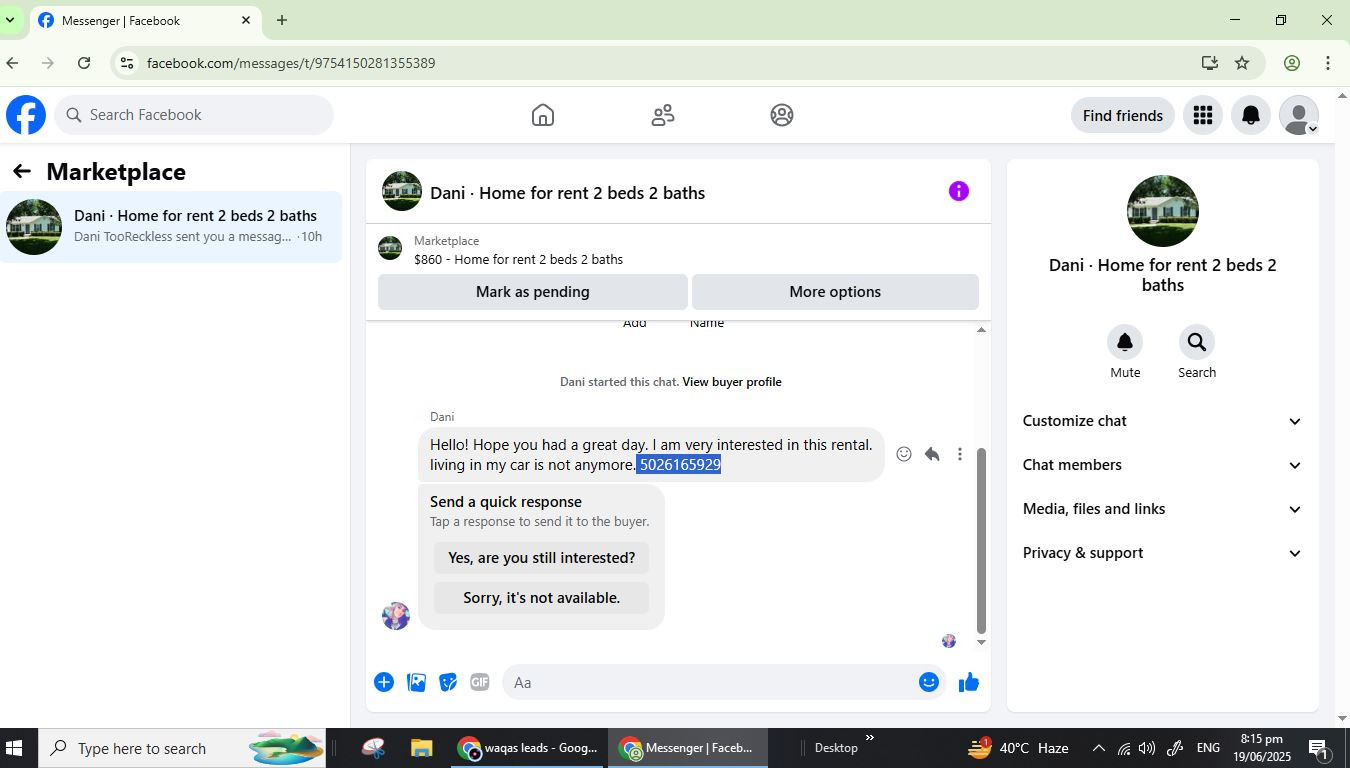Open the $860 Marketplace listing banner
Viewport: 1350px width, 768px height.
click(x=678, y=250)
